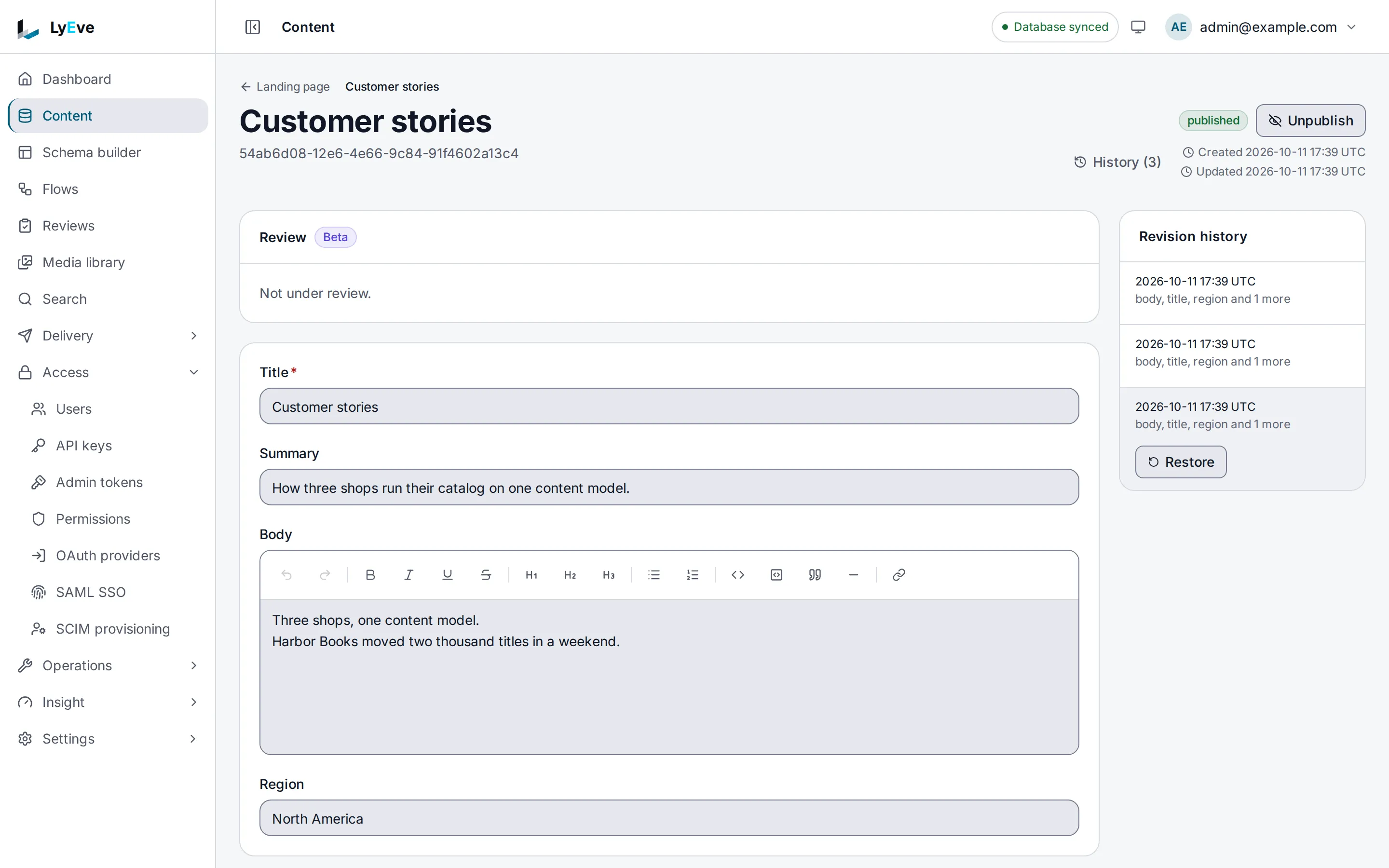
Task: Toggle Underline in the Body editor
Action: pos(447,575)
